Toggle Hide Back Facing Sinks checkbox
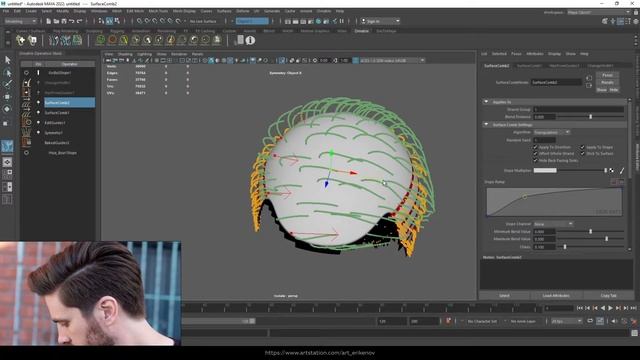 [535, 160]
